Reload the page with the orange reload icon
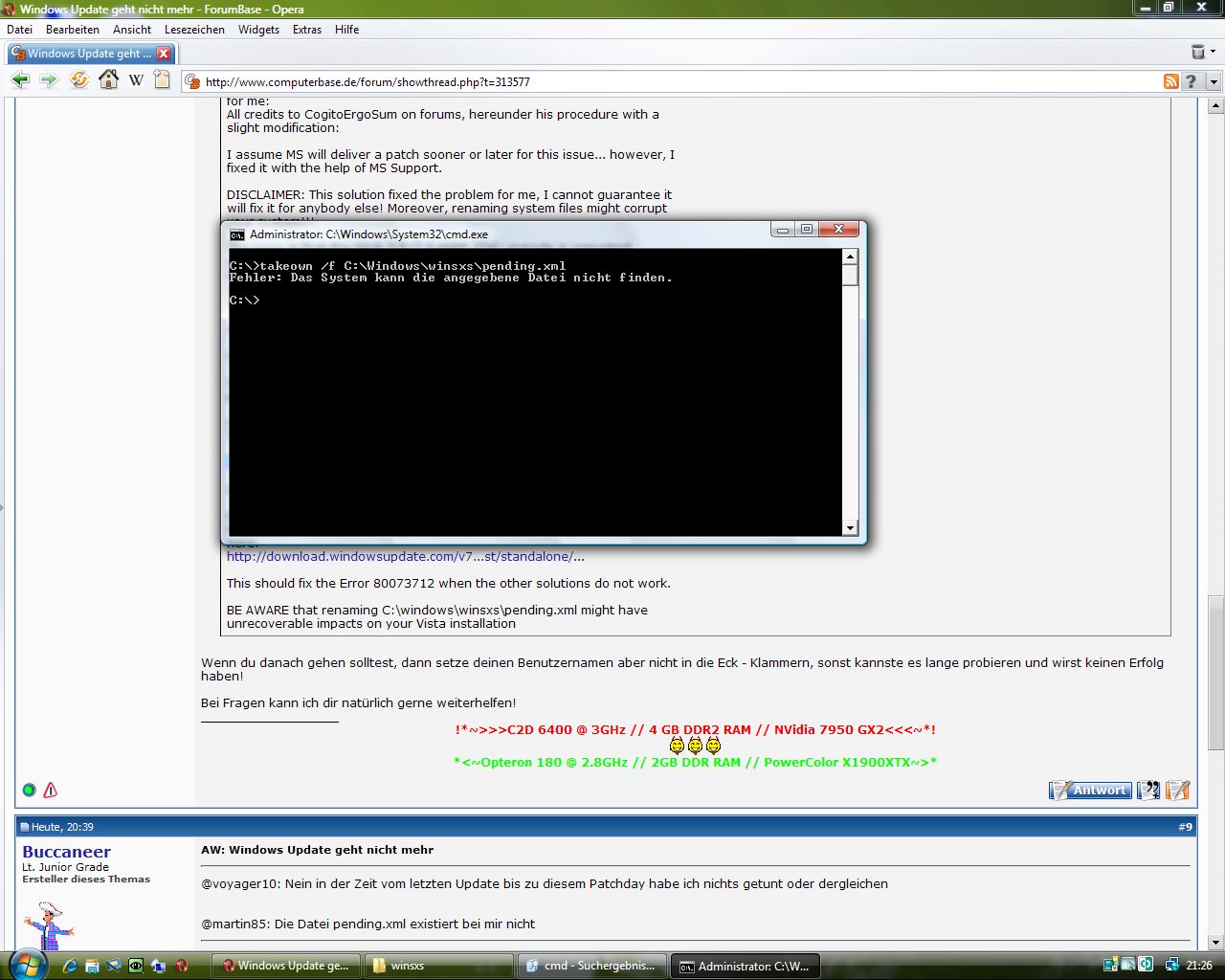This screenshot has width=1225, height=980. click(79, 80)
